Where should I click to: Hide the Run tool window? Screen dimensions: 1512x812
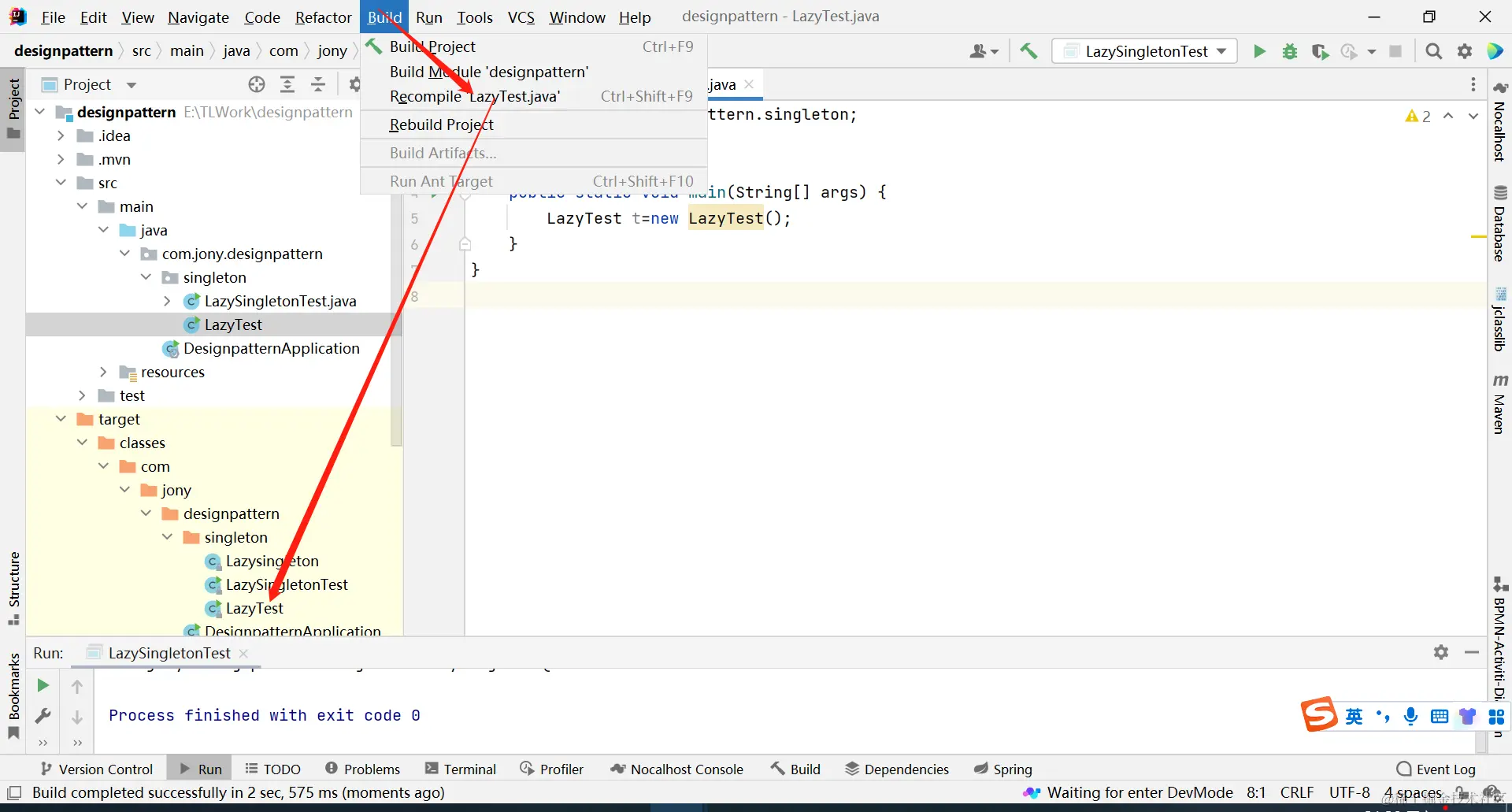click(x=1472, y=652)
